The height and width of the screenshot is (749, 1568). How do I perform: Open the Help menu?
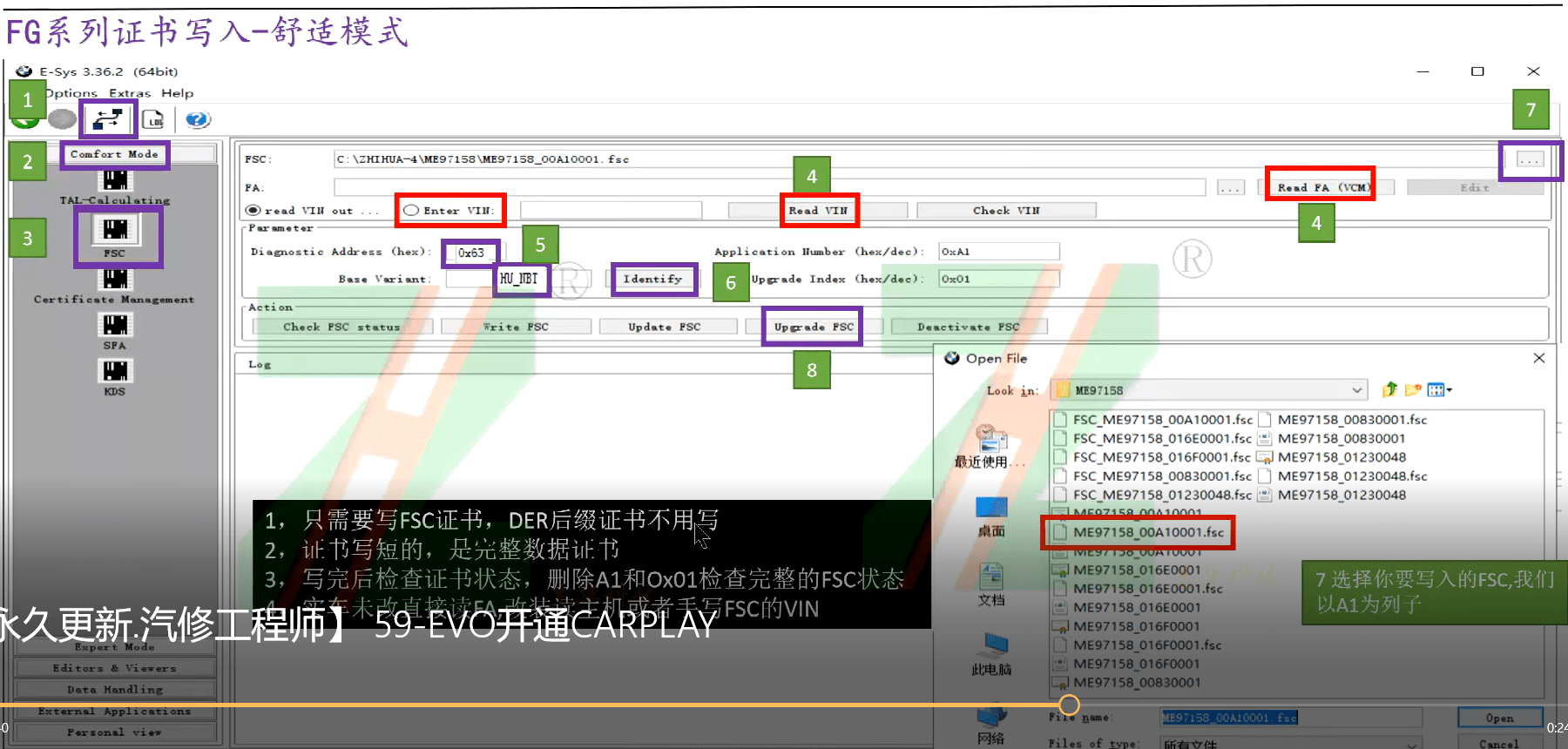177,93
